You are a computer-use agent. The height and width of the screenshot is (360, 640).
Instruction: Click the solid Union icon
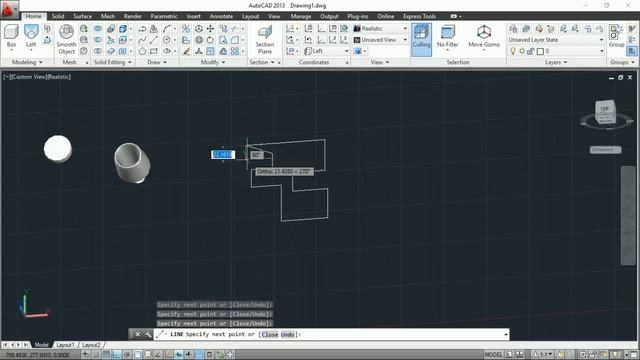[98, 29]
